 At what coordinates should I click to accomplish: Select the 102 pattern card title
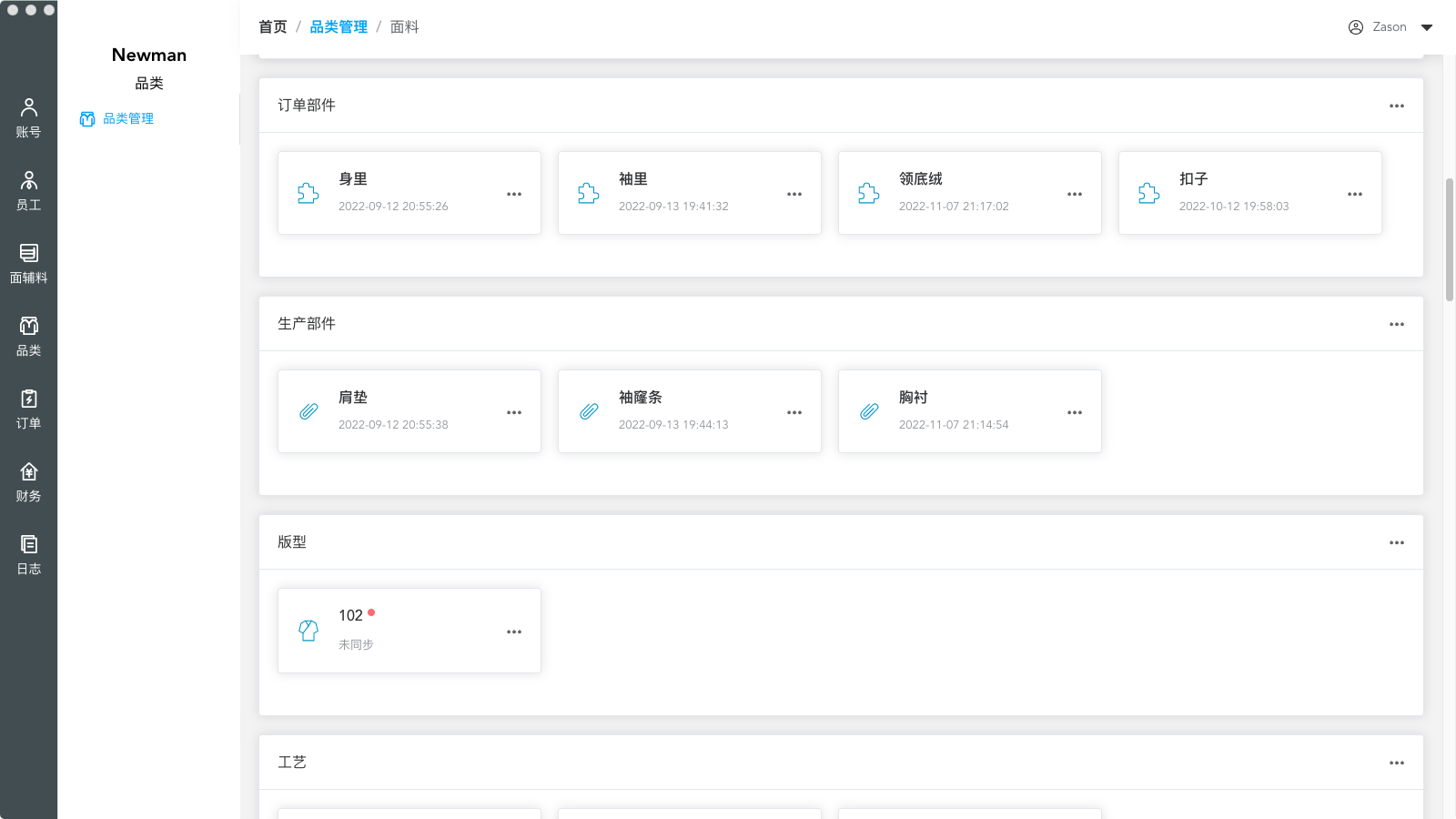[x=350, y=616]
